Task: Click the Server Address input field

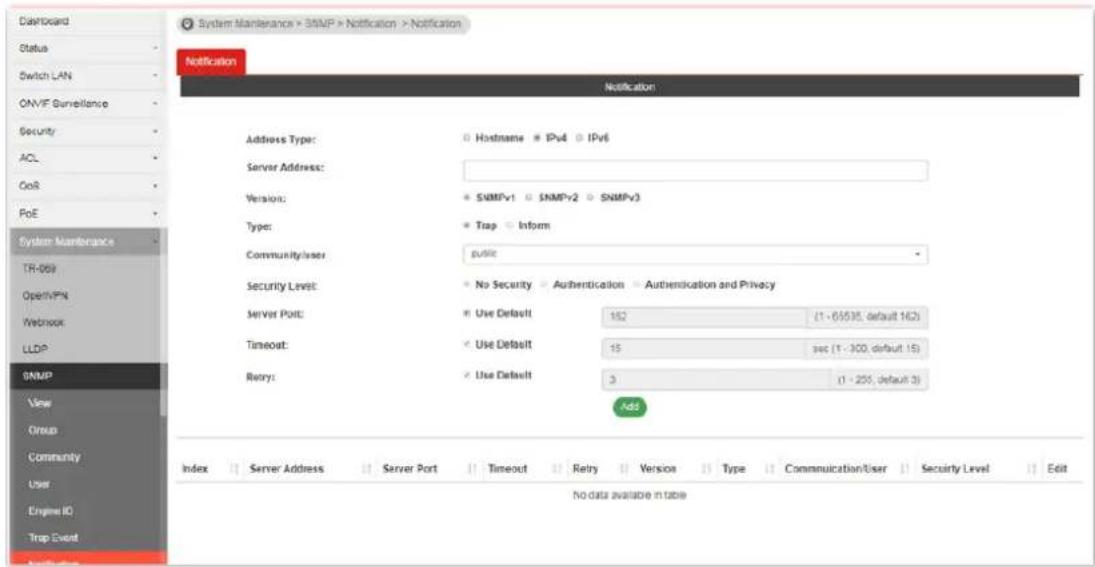Action: click(x=696, y=170)
